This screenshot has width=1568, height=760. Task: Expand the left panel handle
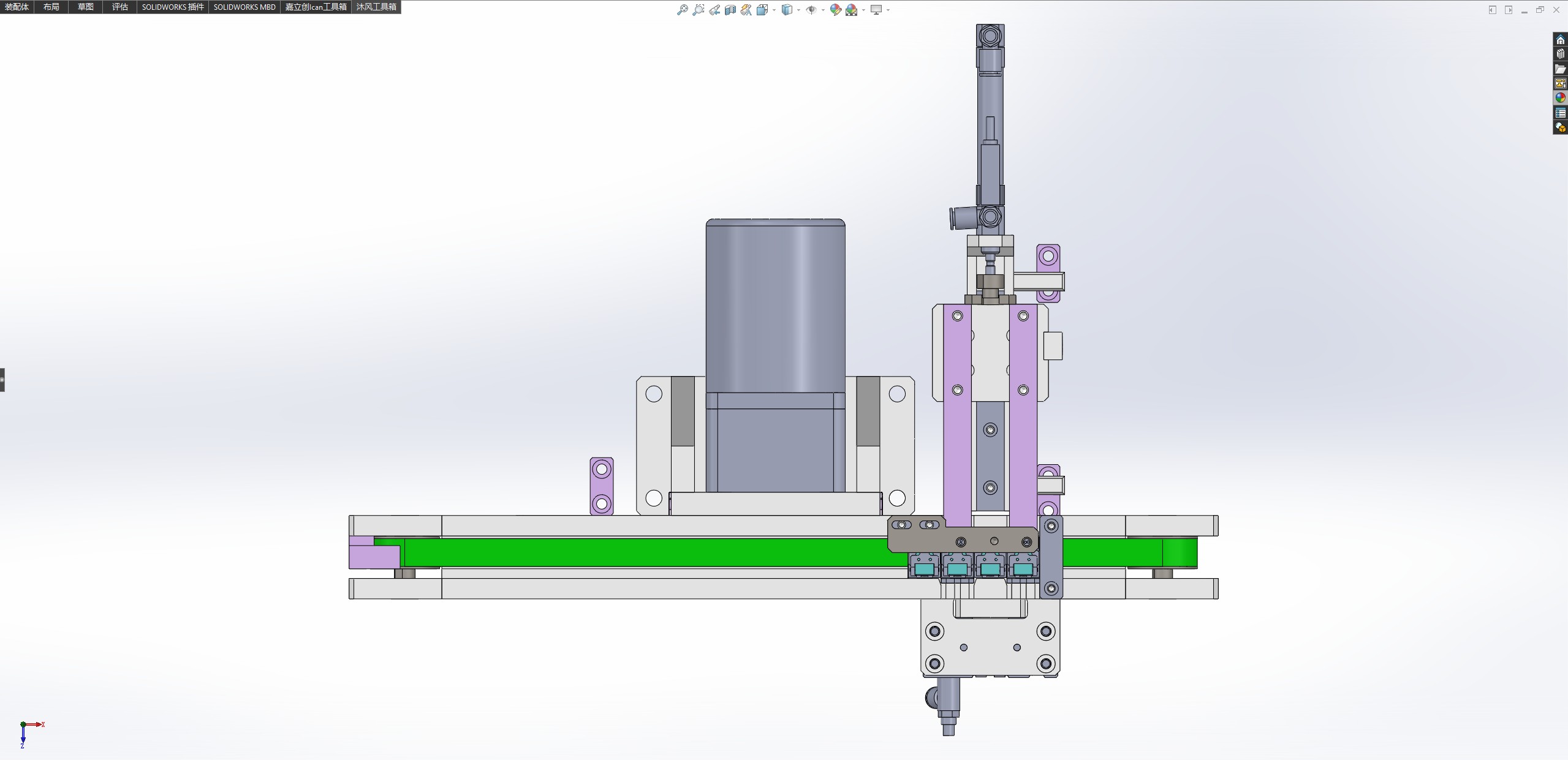(2, 380)
